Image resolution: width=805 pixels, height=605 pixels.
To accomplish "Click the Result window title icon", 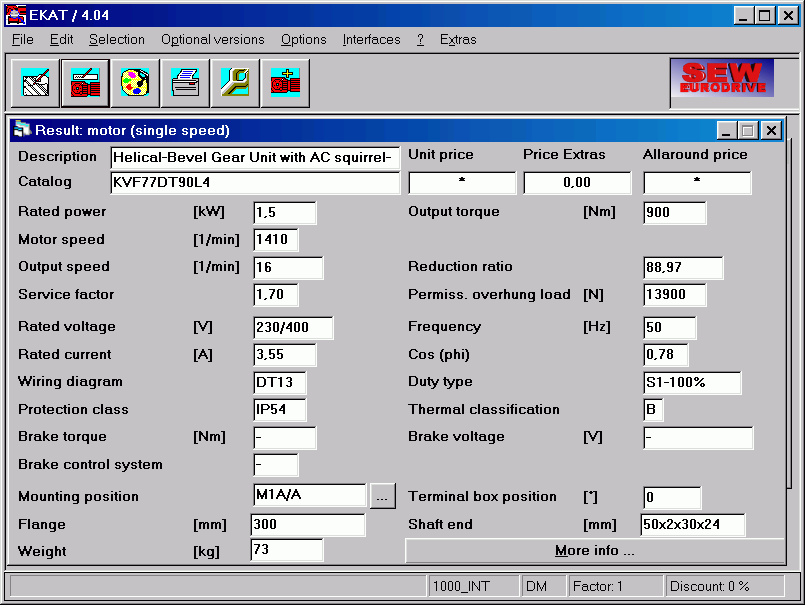I will point(22,129).
